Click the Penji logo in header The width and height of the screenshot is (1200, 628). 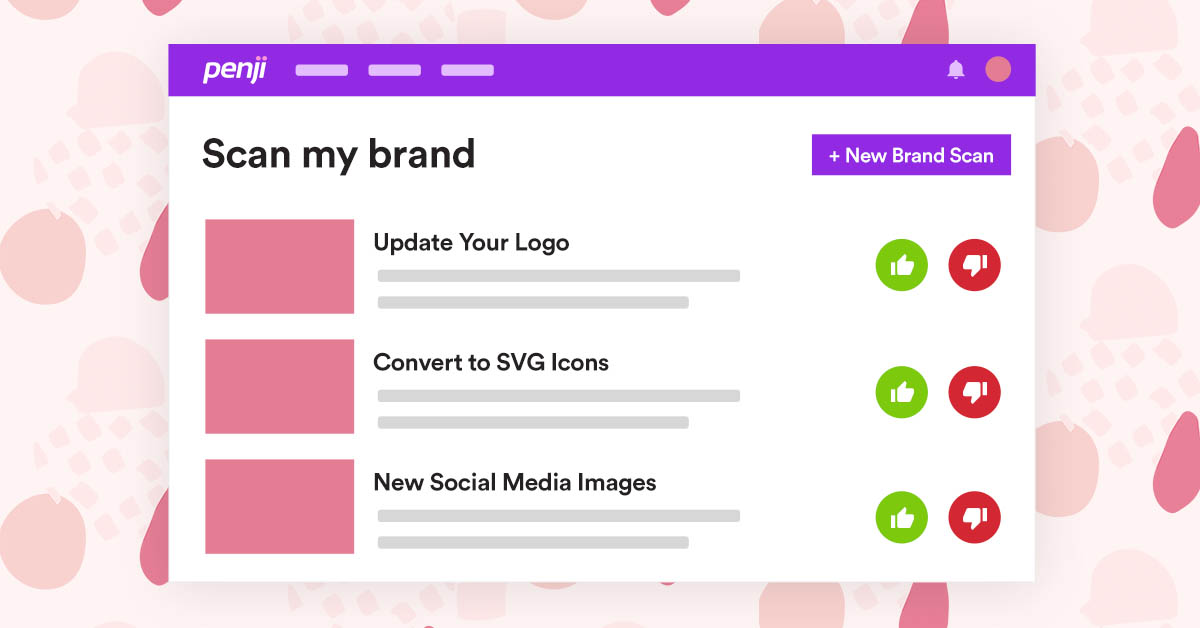[x=235, y=70]
